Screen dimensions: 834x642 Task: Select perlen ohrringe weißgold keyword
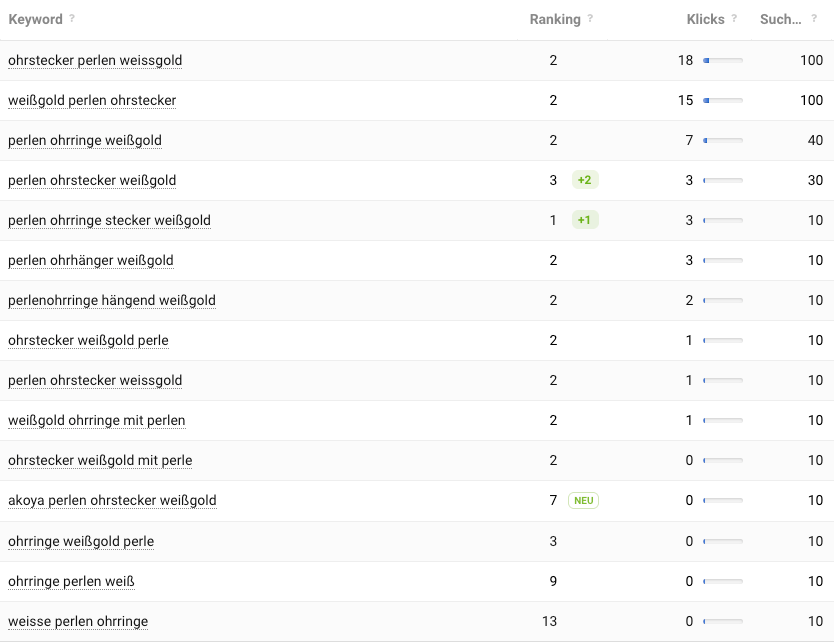tap(85, 140)
